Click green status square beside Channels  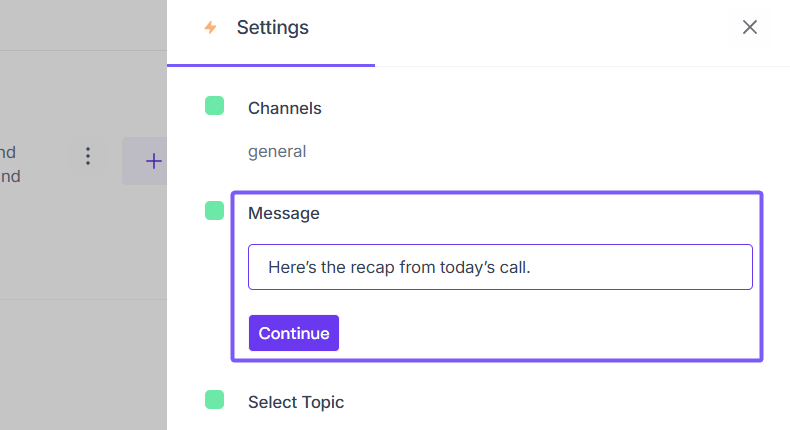(214, 106)
